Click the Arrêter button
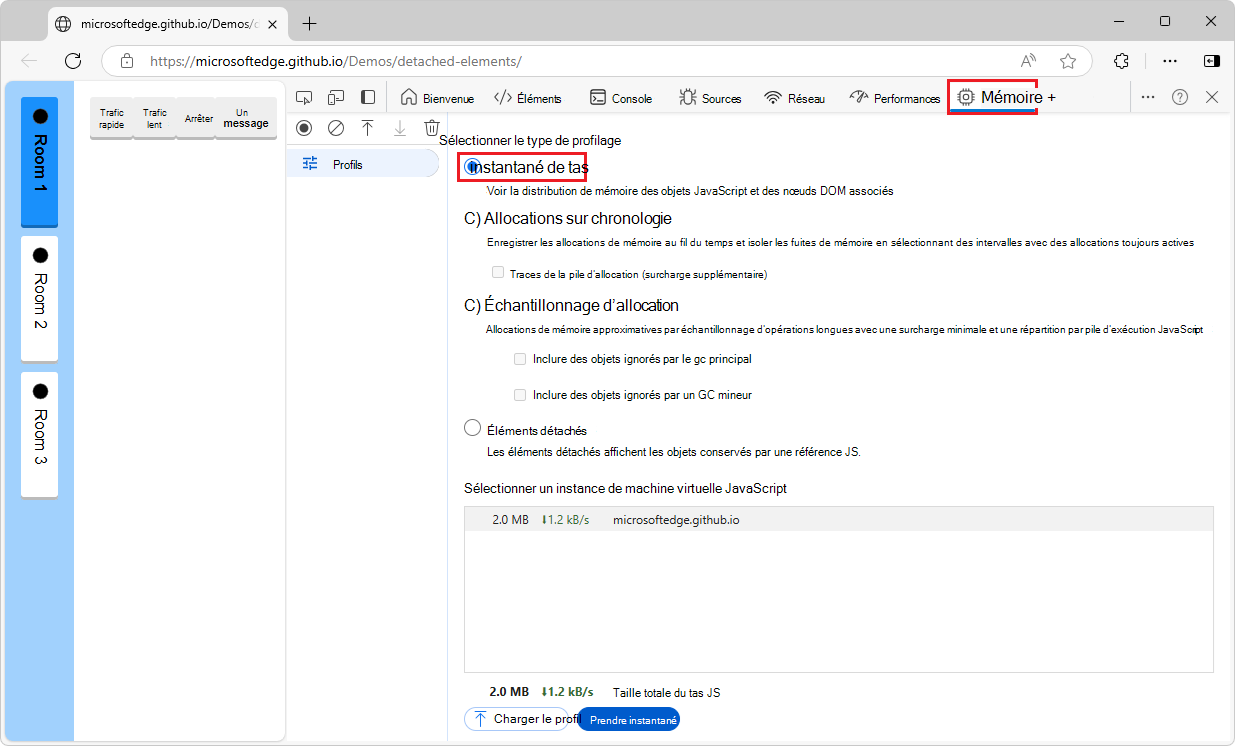The width and height of the screenshot is (1235, 746). click(x=198, y=118)
